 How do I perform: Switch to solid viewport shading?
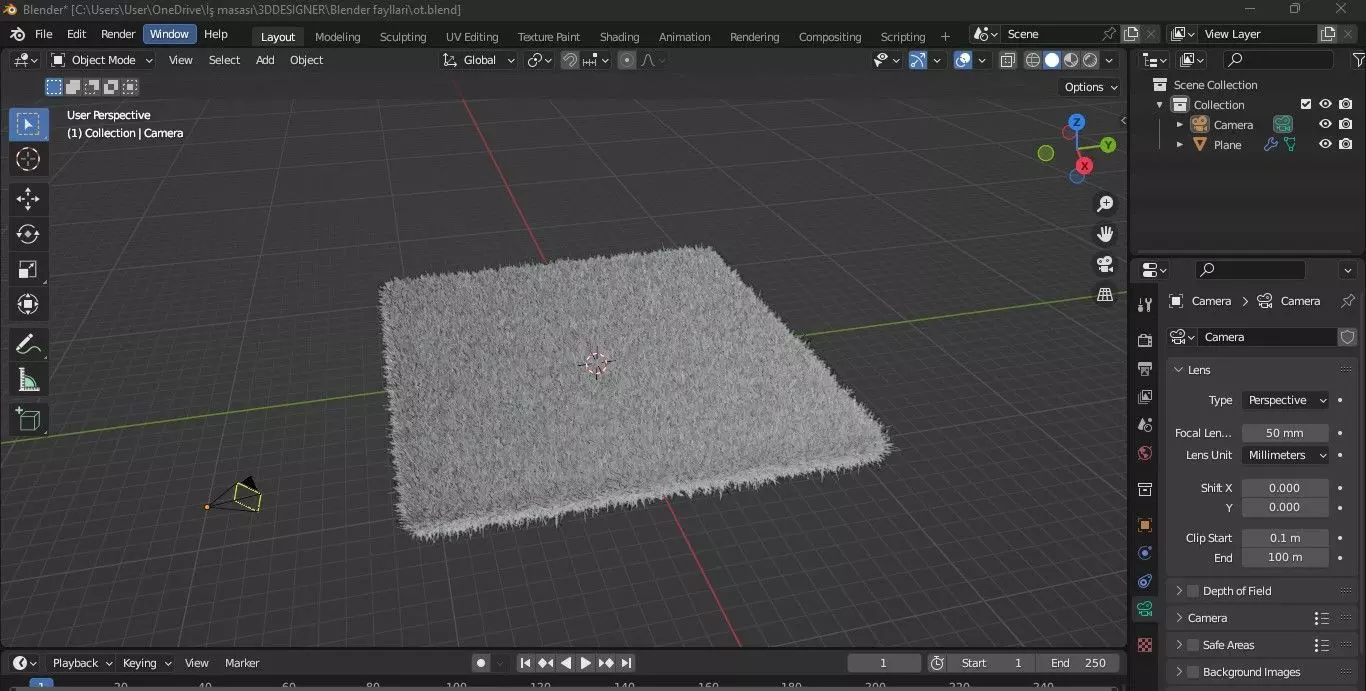[x=1052, y=60]
